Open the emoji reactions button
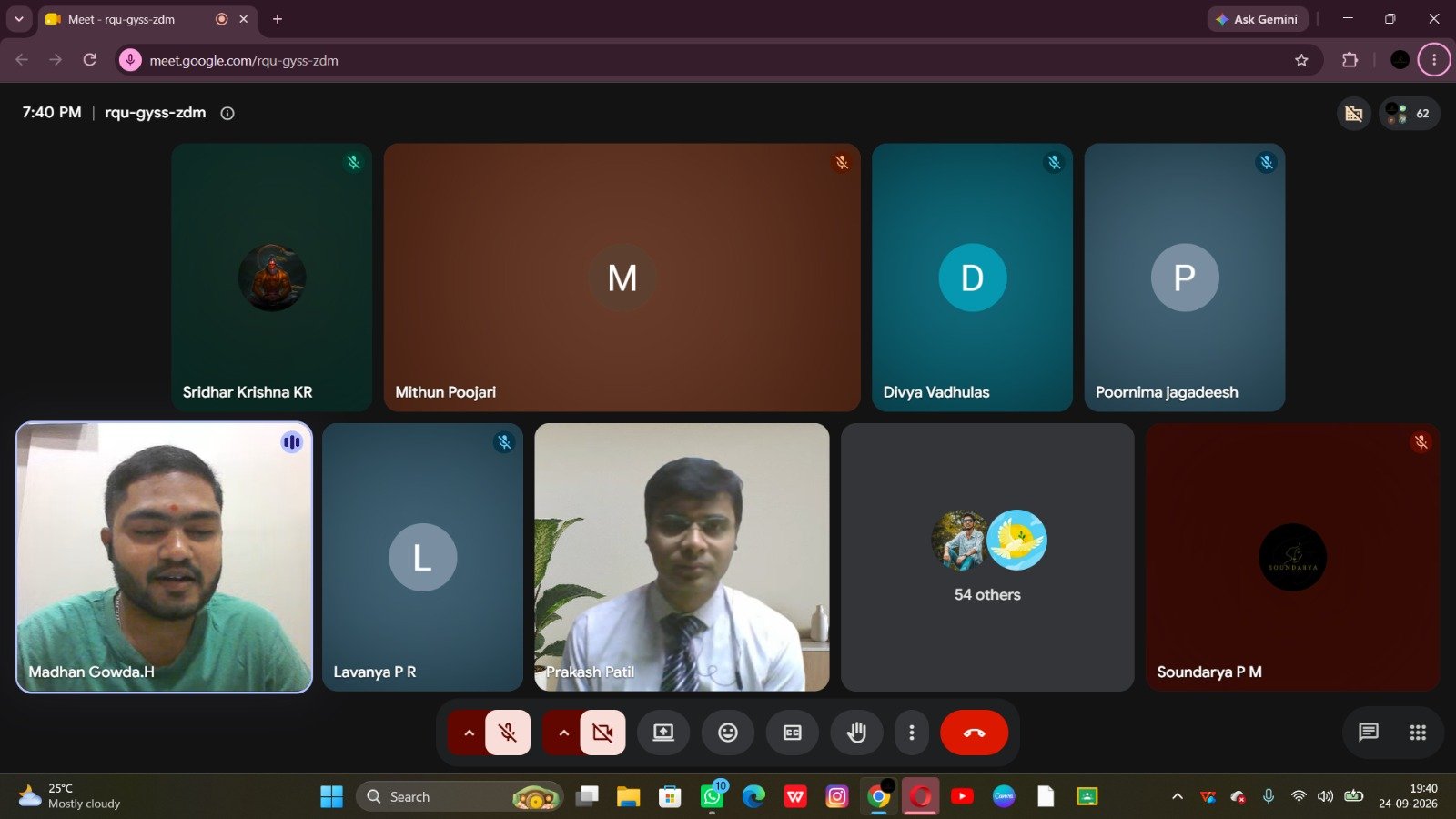 (728, 733)
